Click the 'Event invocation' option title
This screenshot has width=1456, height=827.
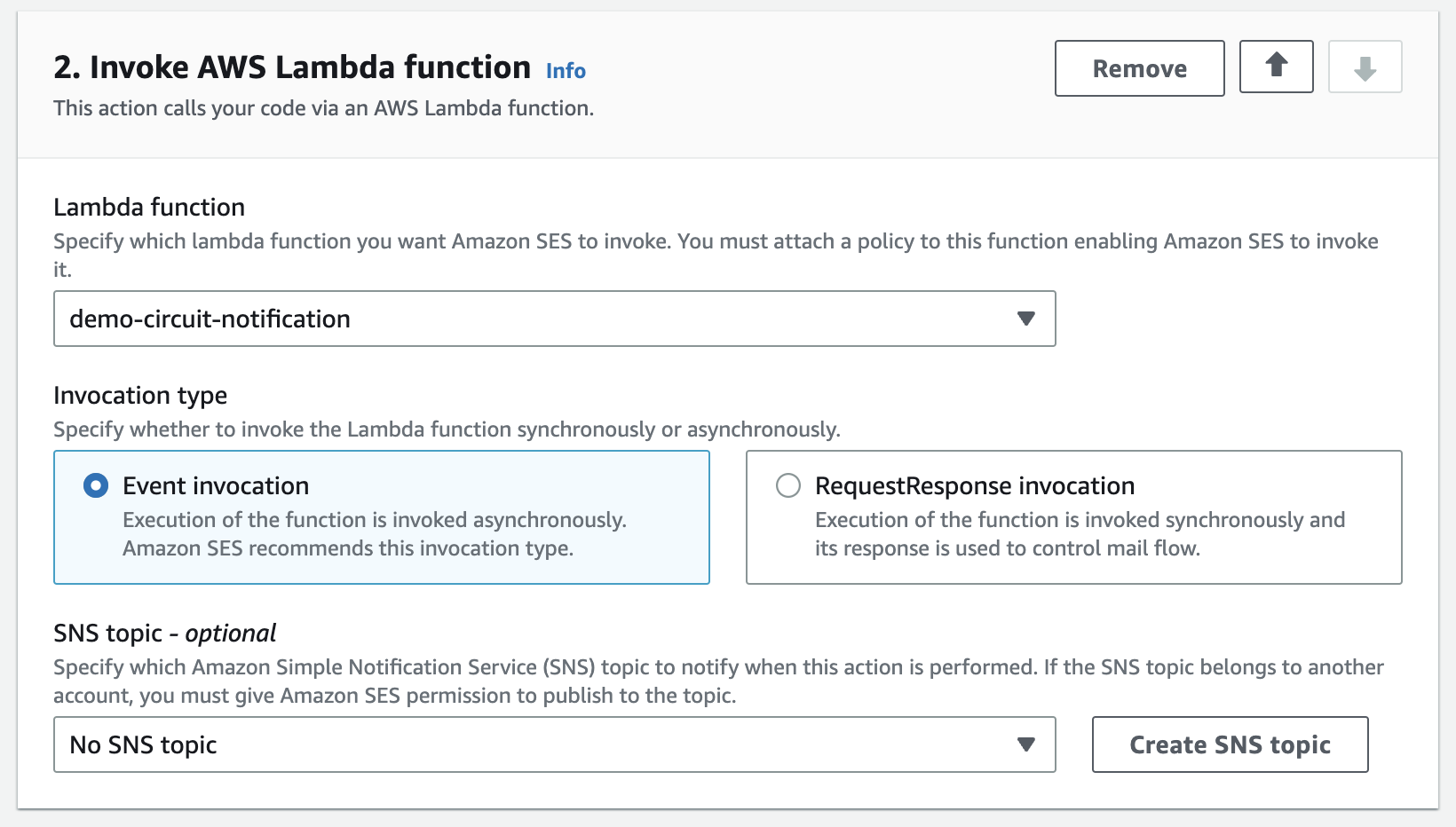(216, 485)
